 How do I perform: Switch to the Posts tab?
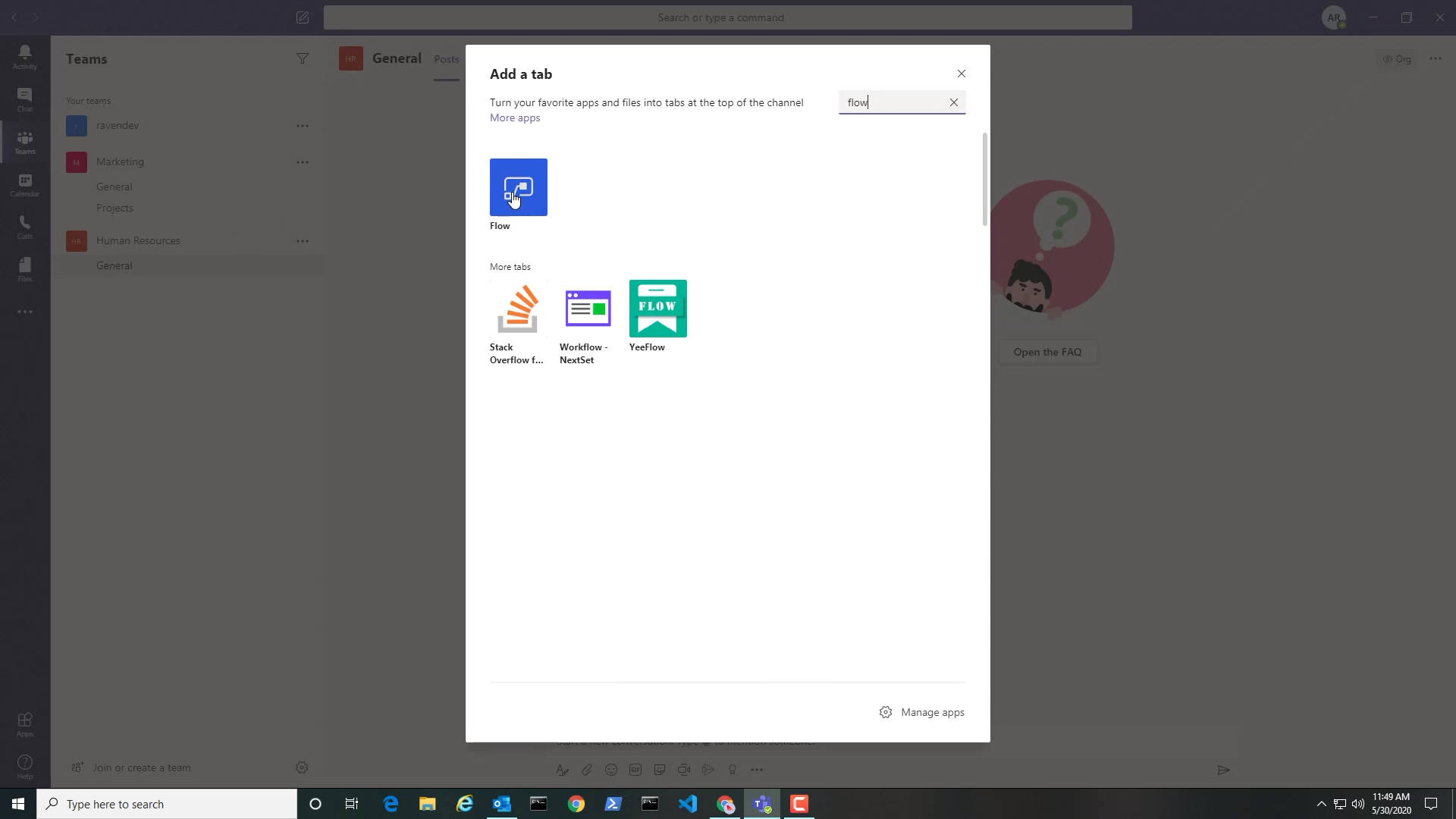447,59
